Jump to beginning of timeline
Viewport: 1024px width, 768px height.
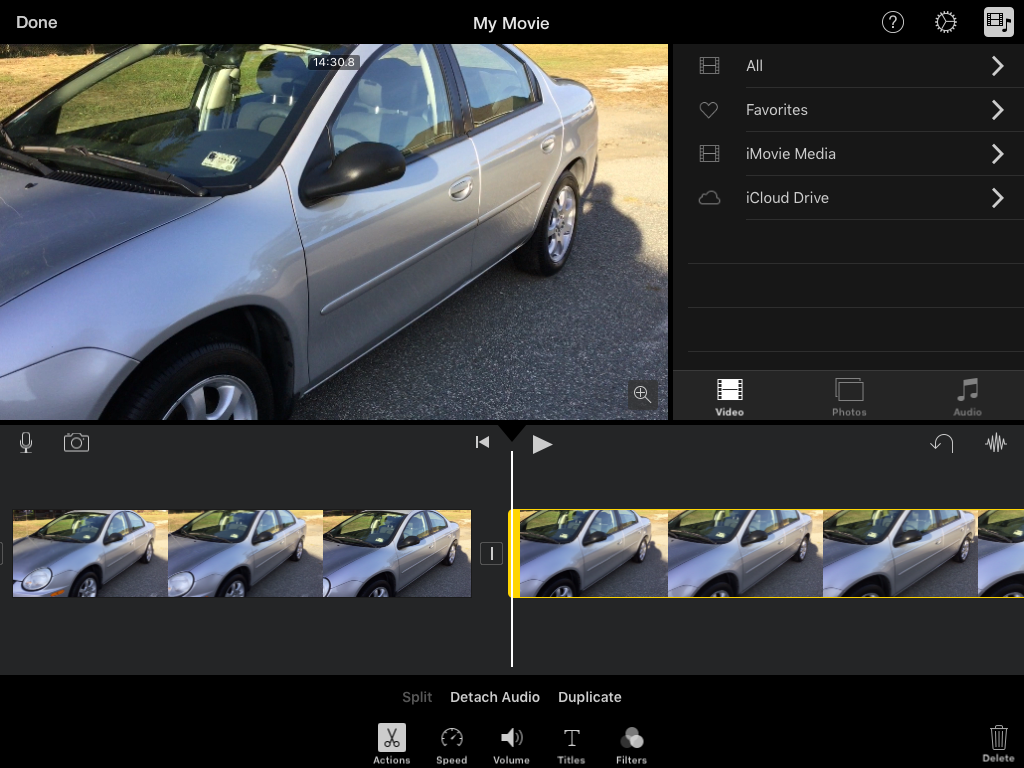tap(482, 443)
